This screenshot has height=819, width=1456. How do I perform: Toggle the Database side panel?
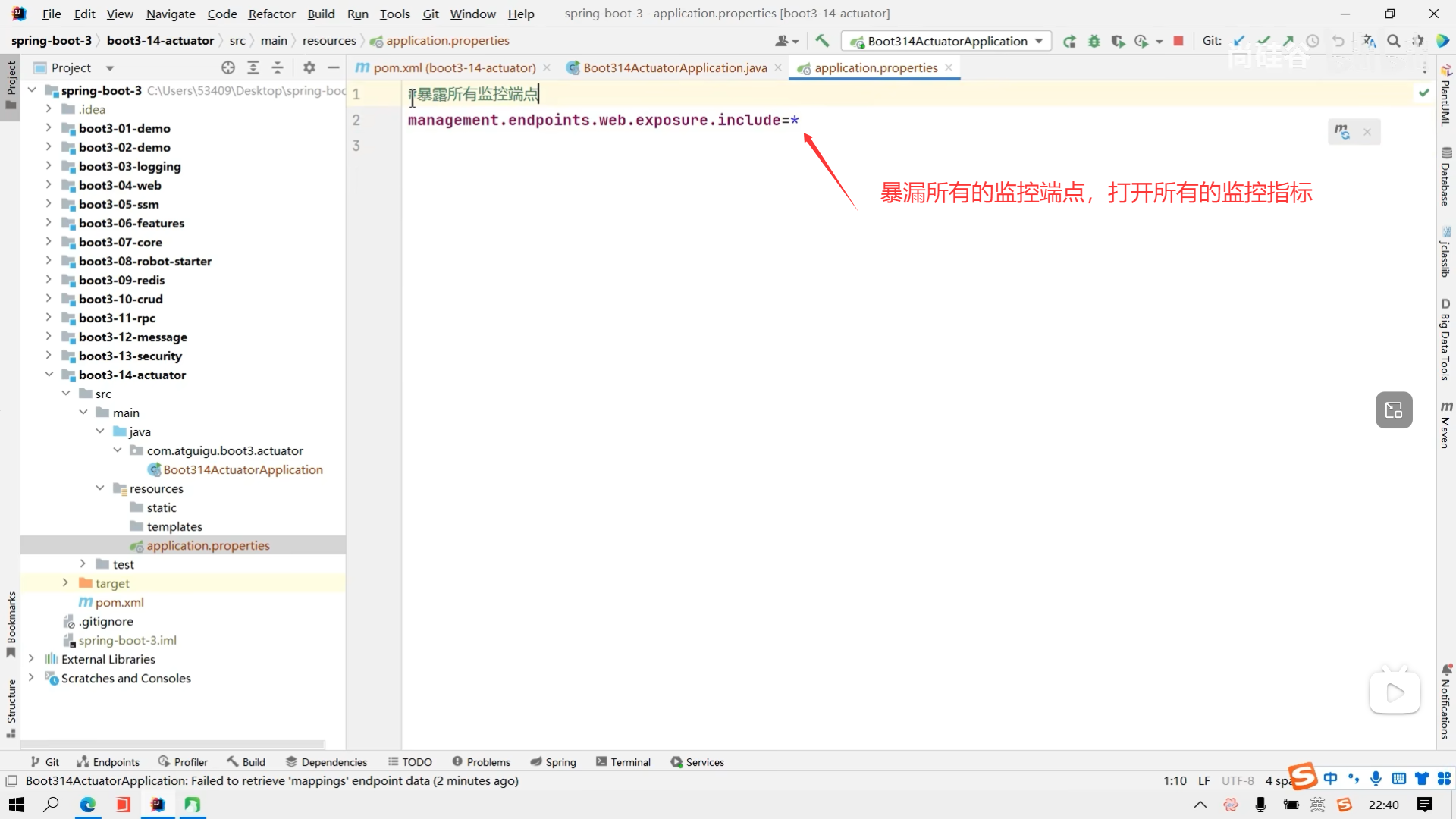click(1445, 177)
